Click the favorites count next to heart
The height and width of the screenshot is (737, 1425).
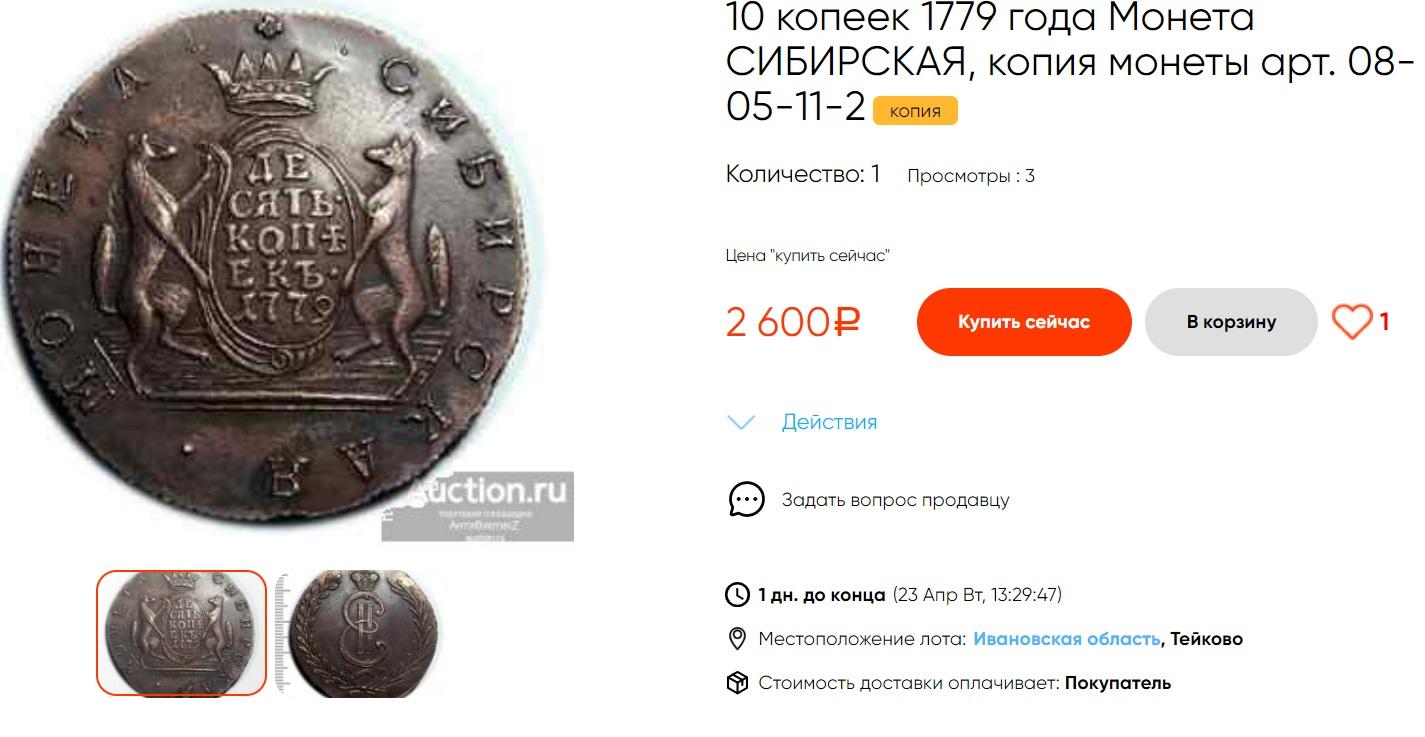click(1384, 322)
